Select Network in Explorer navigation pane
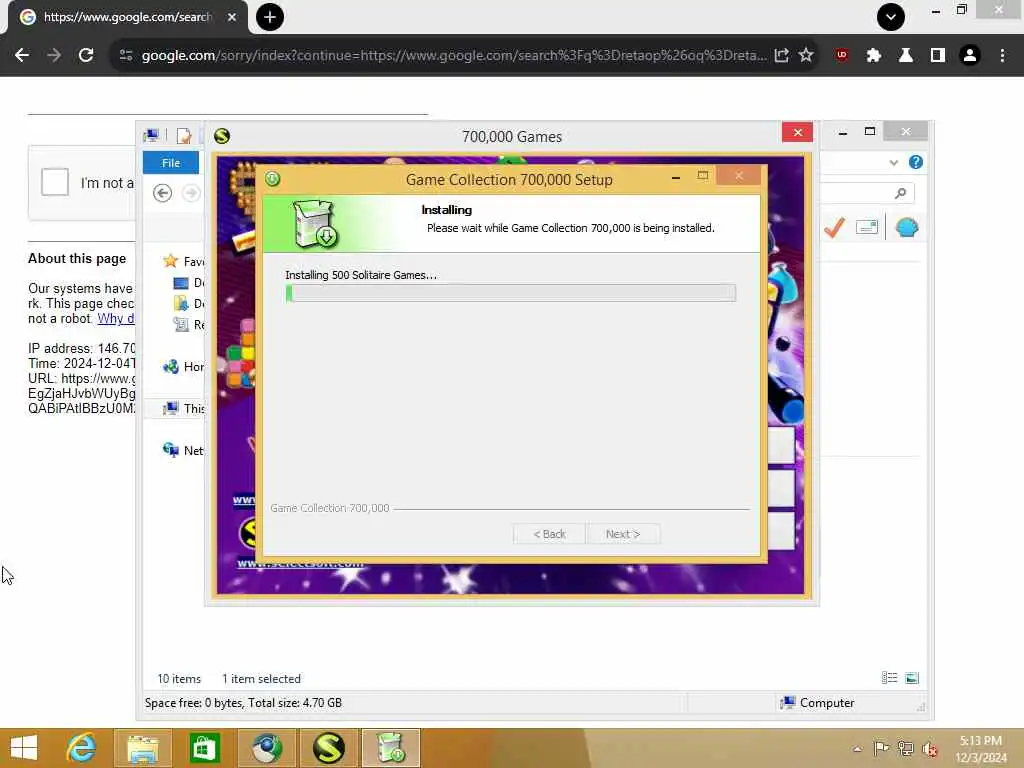 coord(184,450)
